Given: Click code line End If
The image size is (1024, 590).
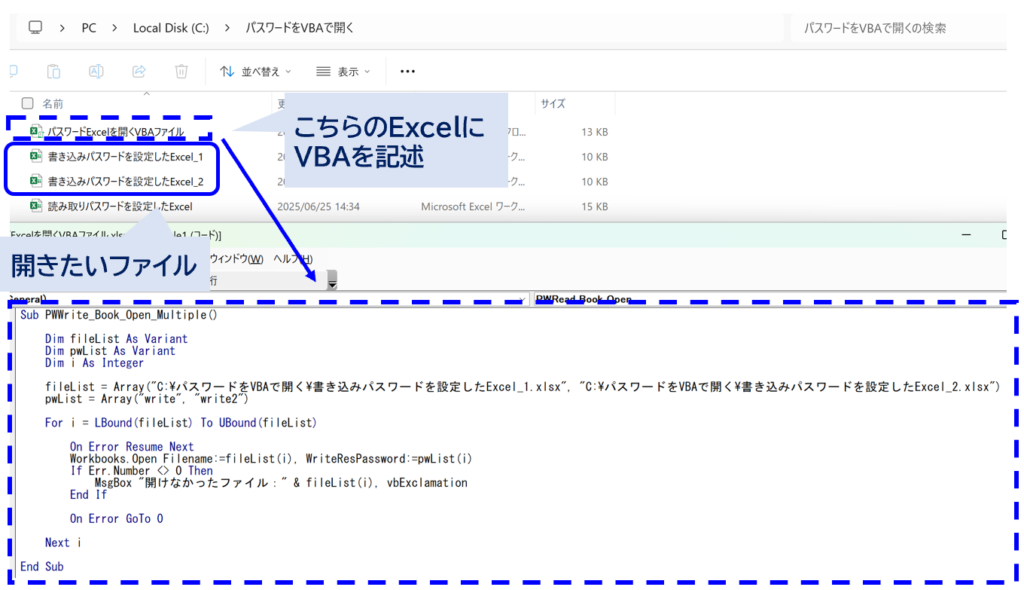Looking at the screenshot, I should pyautogui.click(x=88, y=495).
